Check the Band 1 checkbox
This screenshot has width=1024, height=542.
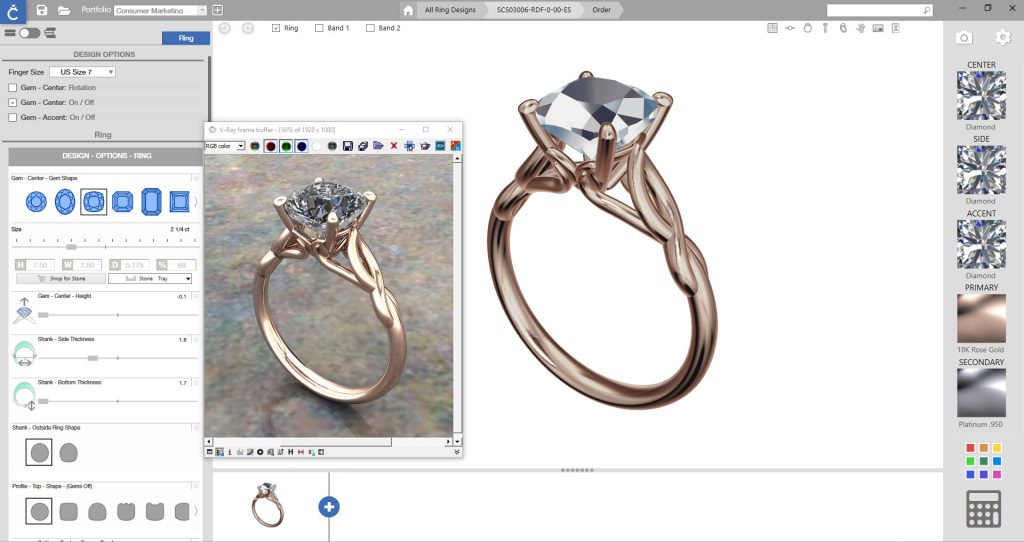[x=319, y=28]
